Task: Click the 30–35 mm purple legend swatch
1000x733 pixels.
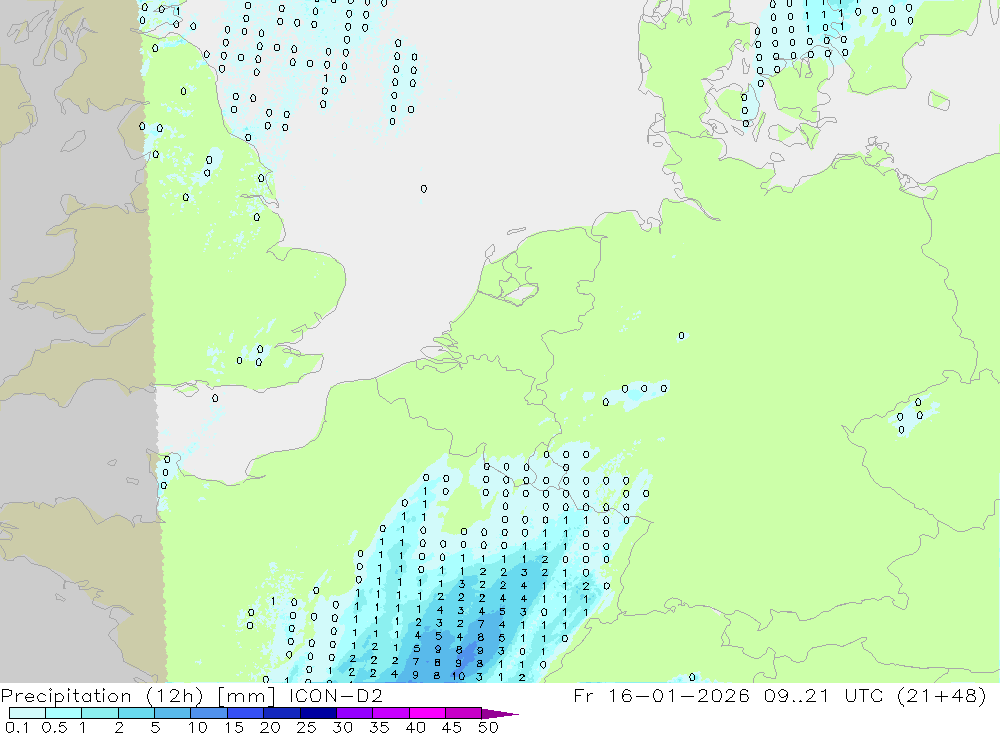Action: tap(354, 713)
